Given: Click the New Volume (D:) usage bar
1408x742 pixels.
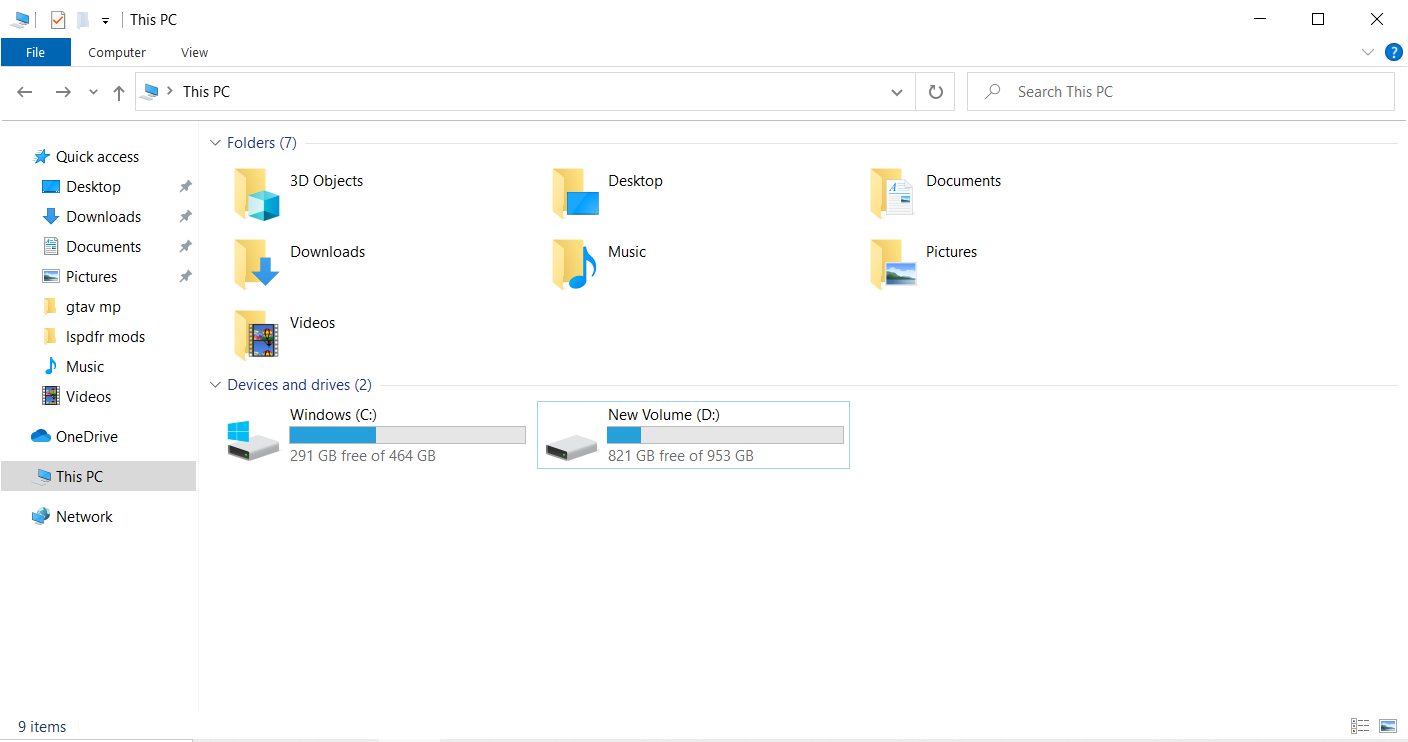Looking at the screenshot, I should (x=725, y=435).
